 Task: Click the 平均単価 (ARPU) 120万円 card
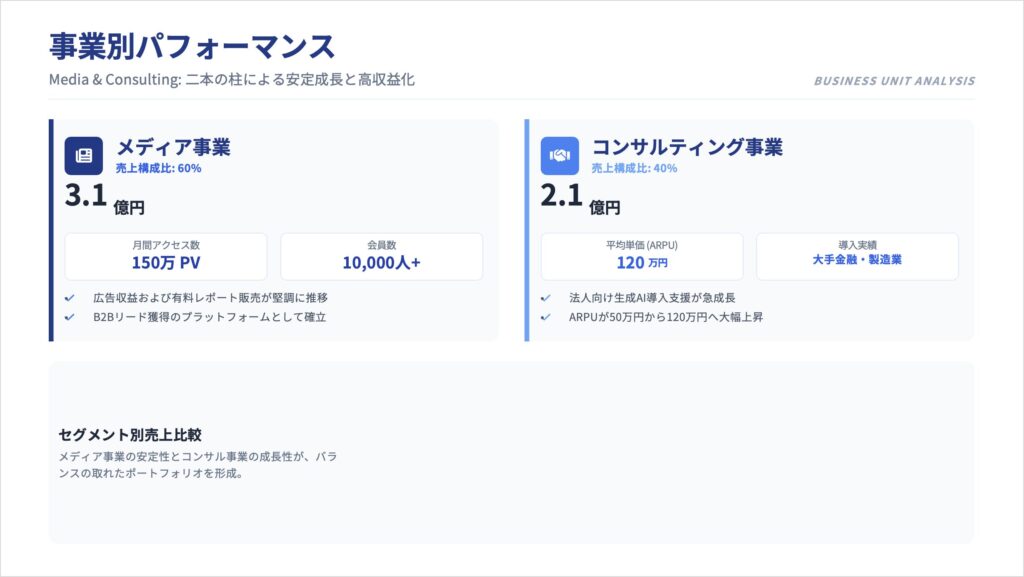click(642, 256)
